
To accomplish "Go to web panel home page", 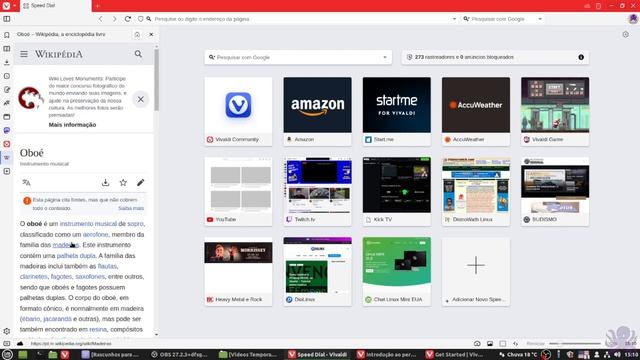I will tap(137, 35).
